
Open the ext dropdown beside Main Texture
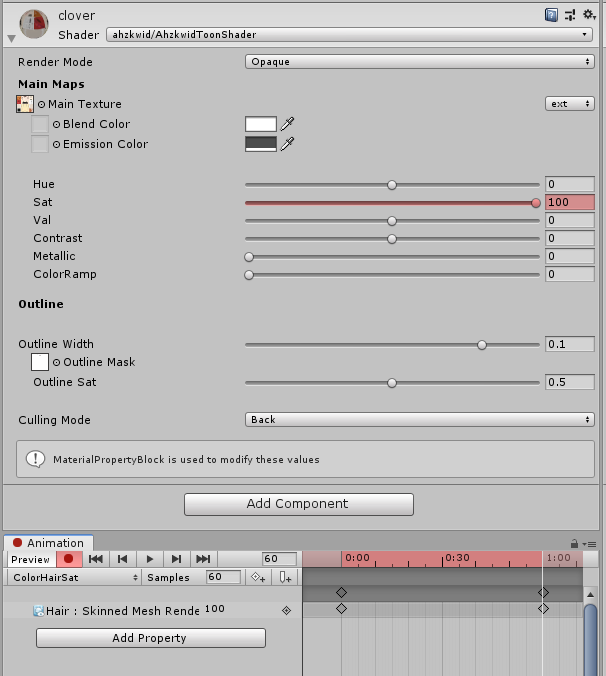pyautogui.click(x=570, y=103)
